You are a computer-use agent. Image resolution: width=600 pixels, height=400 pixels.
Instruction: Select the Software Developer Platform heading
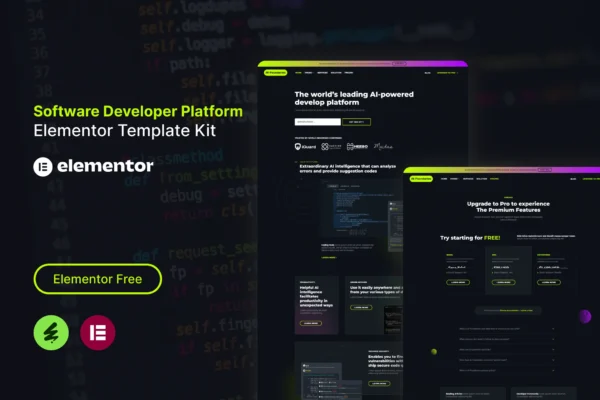(138, 111)
